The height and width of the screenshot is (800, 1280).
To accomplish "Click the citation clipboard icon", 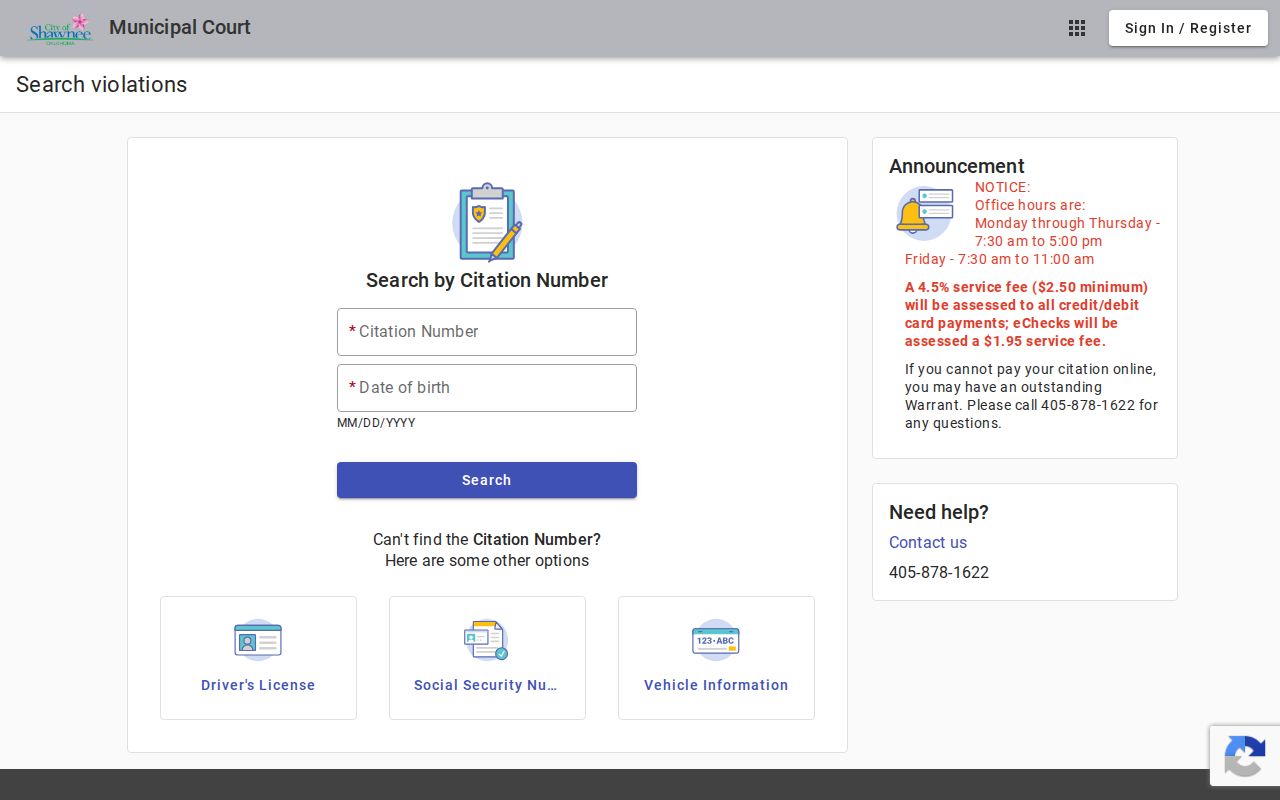I will click(487, 222).
